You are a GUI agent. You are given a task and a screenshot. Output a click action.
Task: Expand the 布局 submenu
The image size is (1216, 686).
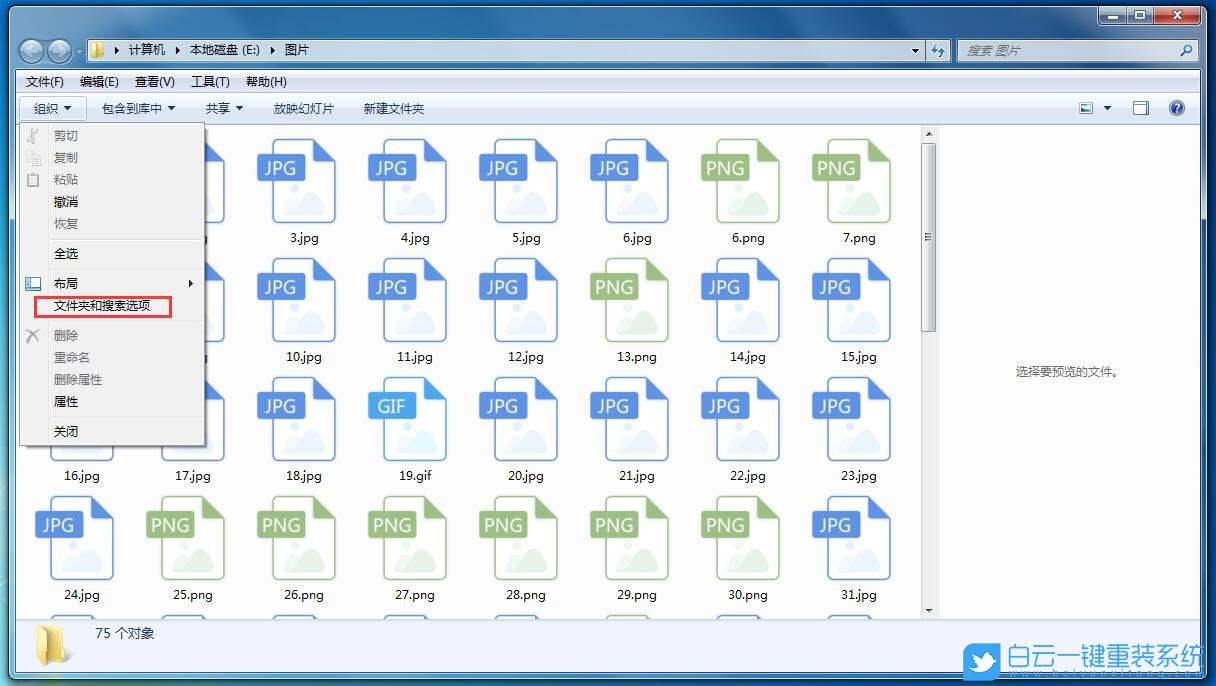click(66, 282)
